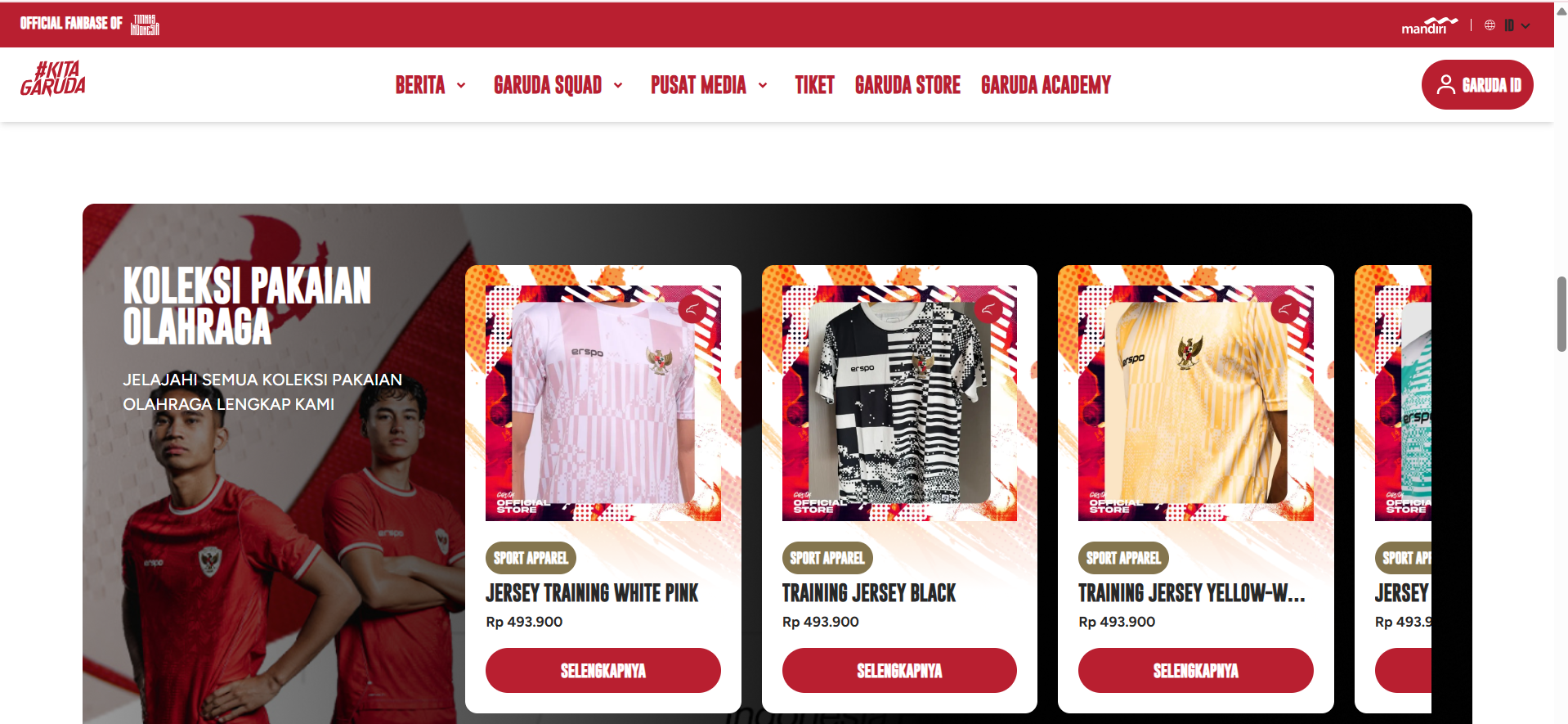Click the red badge icon on the white pink jersey

click(692, 309)
